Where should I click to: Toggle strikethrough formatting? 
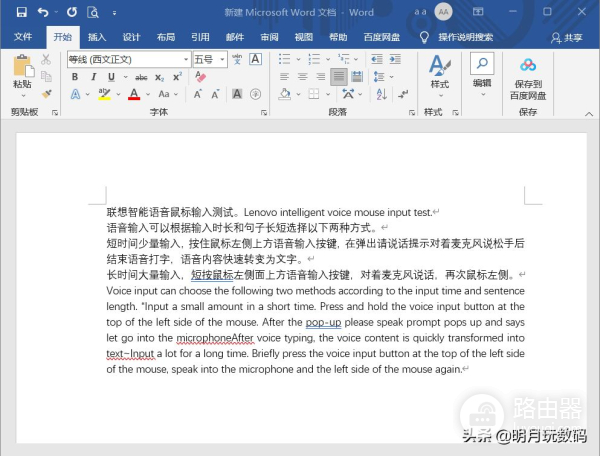click(141, 77)
